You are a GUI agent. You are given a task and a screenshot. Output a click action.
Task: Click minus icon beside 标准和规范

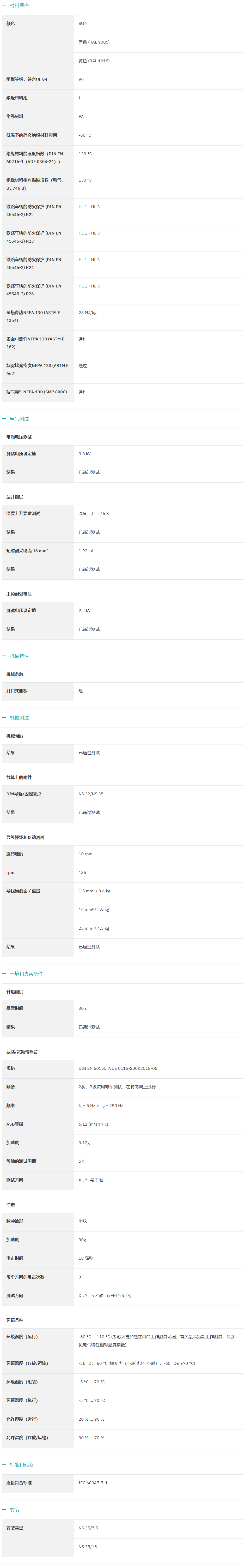(x=4, y=1464)
